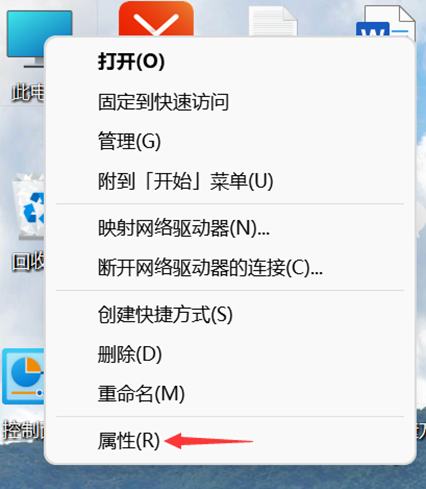This screenshot has height=489, width=426.
Task: Select 附到「开始」菜单(U) option
Action: point(230,181)
